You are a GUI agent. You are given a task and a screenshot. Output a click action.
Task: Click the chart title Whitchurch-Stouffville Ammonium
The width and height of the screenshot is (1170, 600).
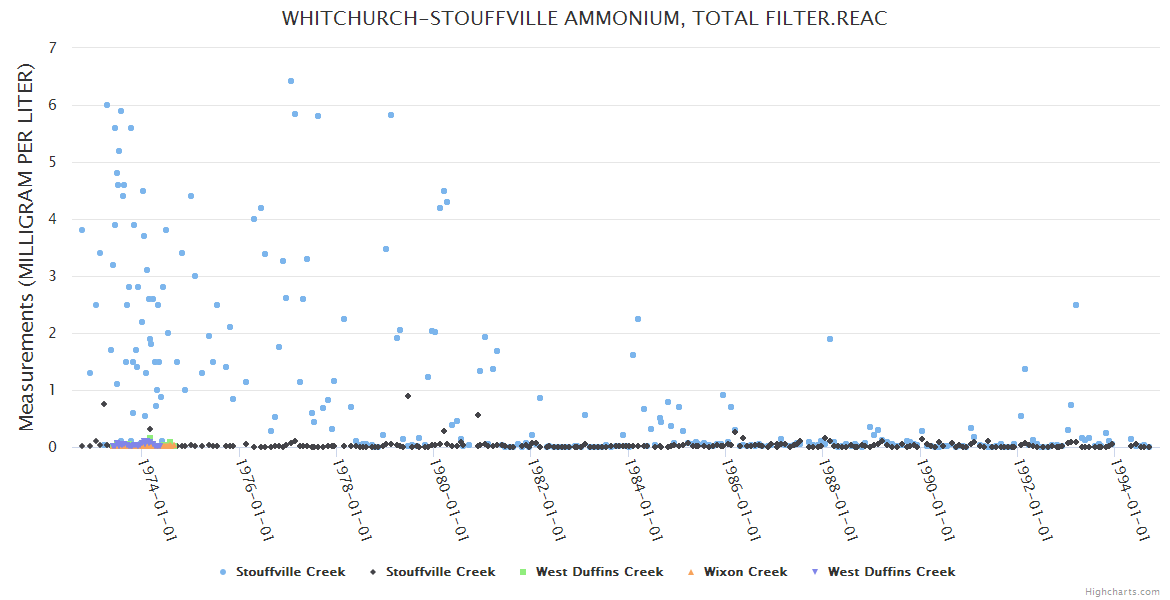point(584,19)
